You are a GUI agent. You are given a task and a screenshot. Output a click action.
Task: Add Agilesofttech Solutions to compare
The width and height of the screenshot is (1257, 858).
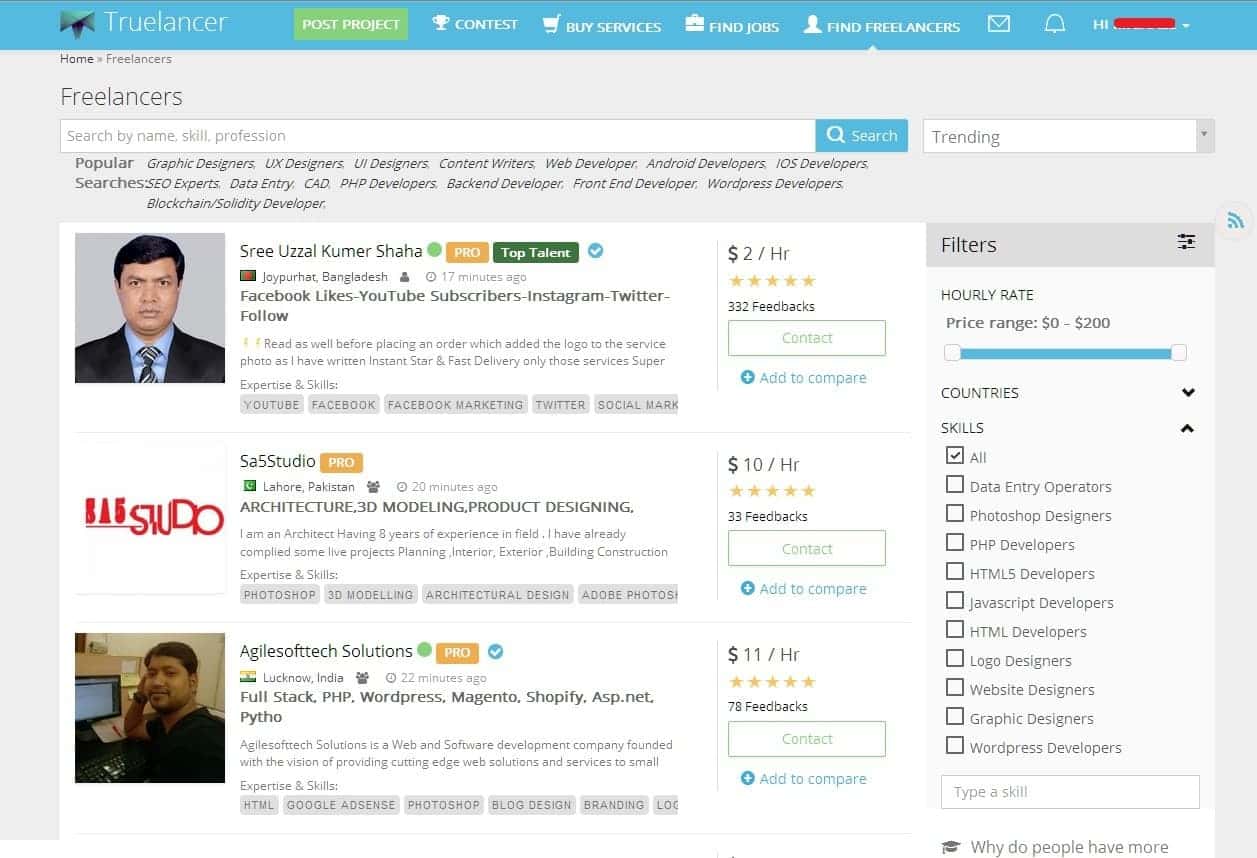(803, 779)
